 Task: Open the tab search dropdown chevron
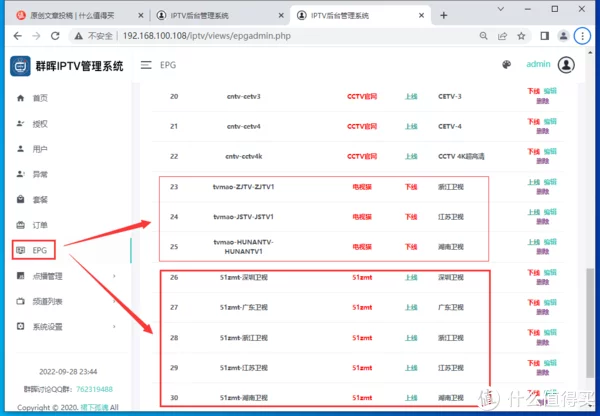(x=501, y=9)
